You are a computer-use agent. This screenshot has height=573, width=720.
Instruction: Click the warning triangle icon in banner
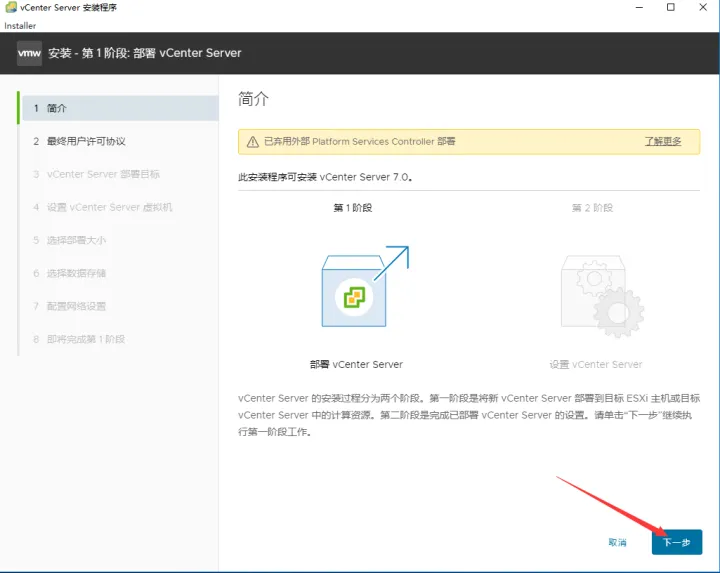253,142
